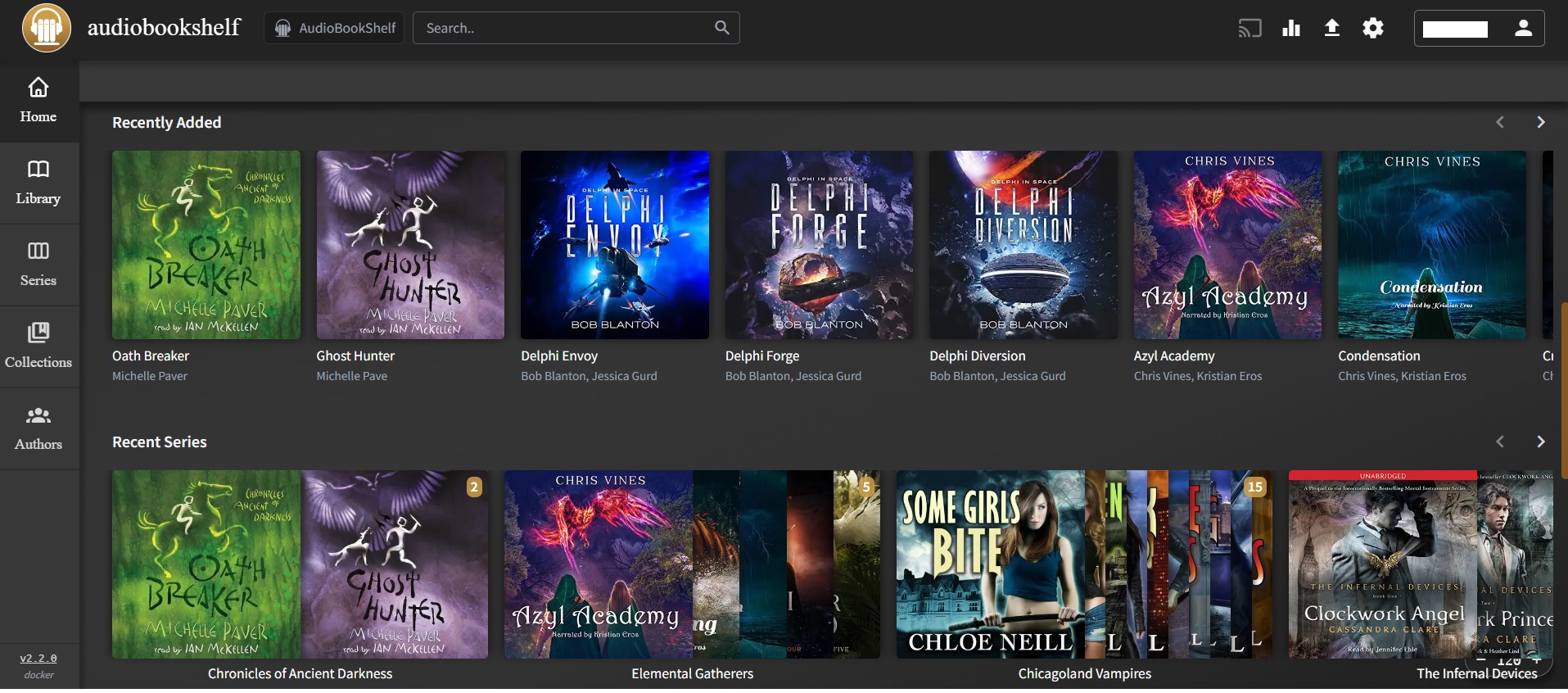The image size is (1568, 693).
Task: Show the next Recently Added items
Action: tap(1541, 122)
